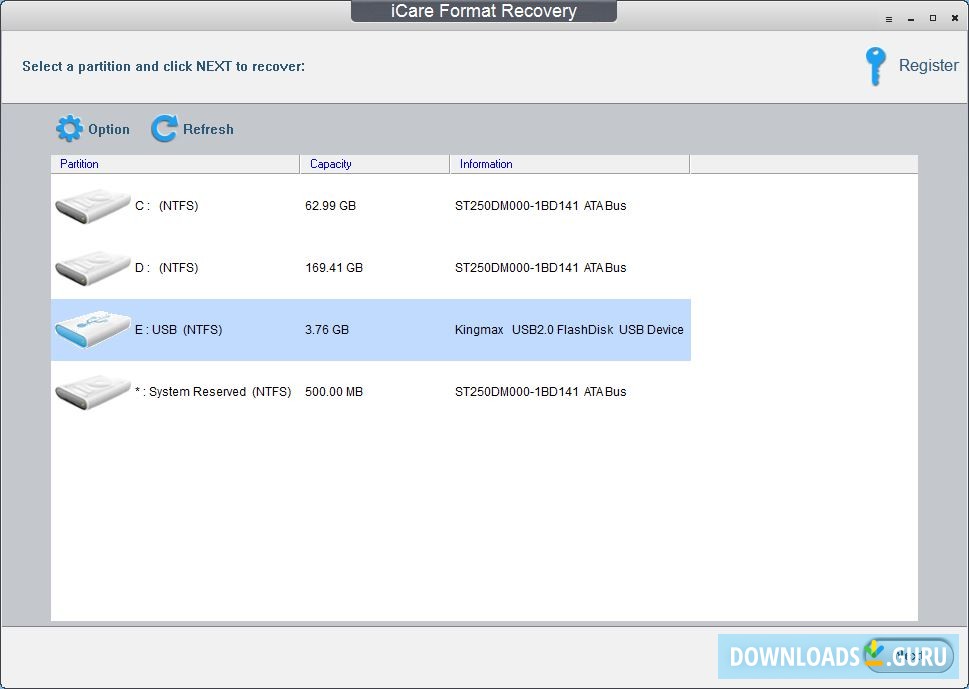Sort by the Information column header
Viewport: 969px width, 689px height.
pos(570,164)
